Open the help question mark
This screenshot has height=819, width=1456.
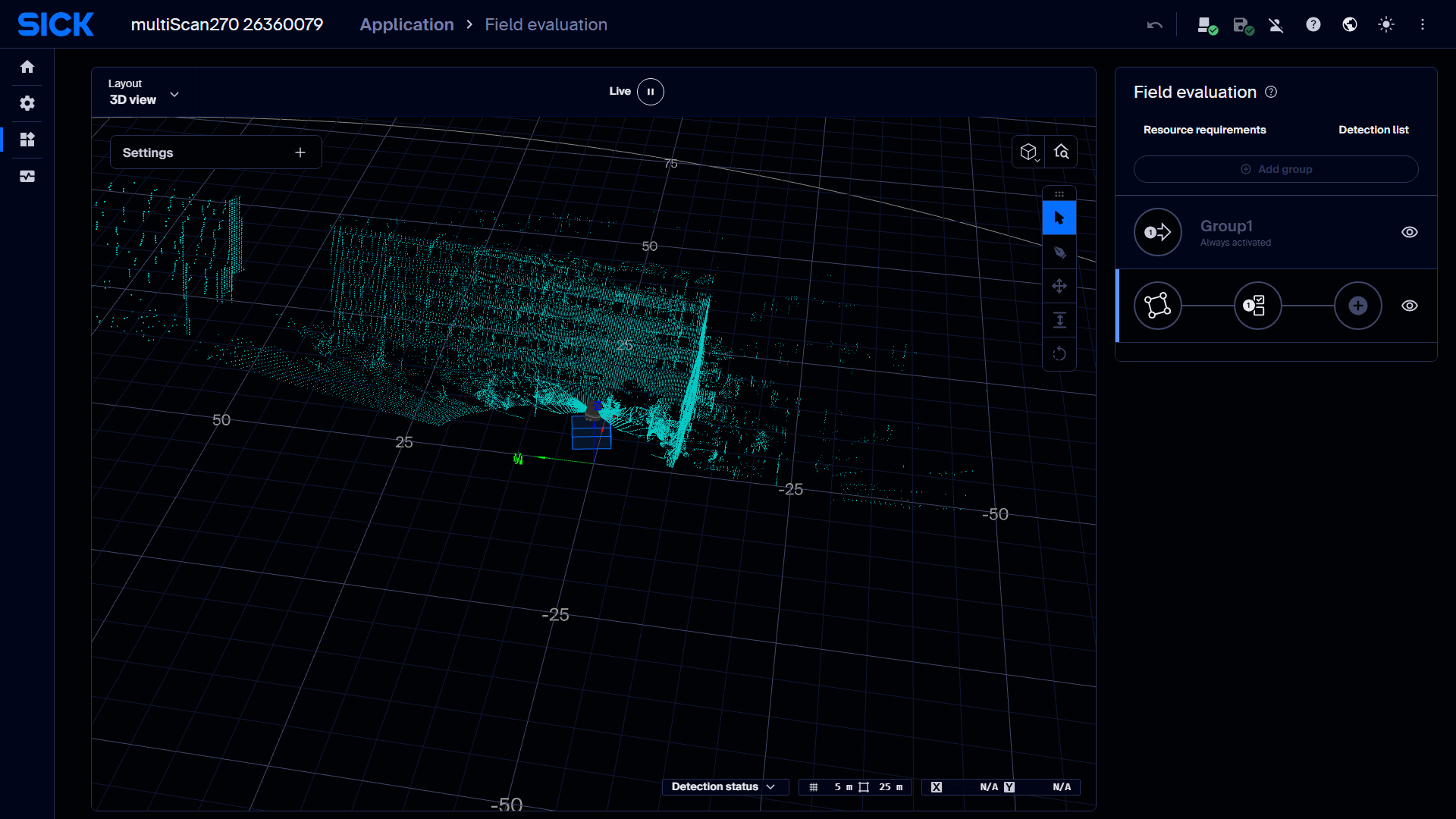pyautogui.click(x=1313, y=24)
